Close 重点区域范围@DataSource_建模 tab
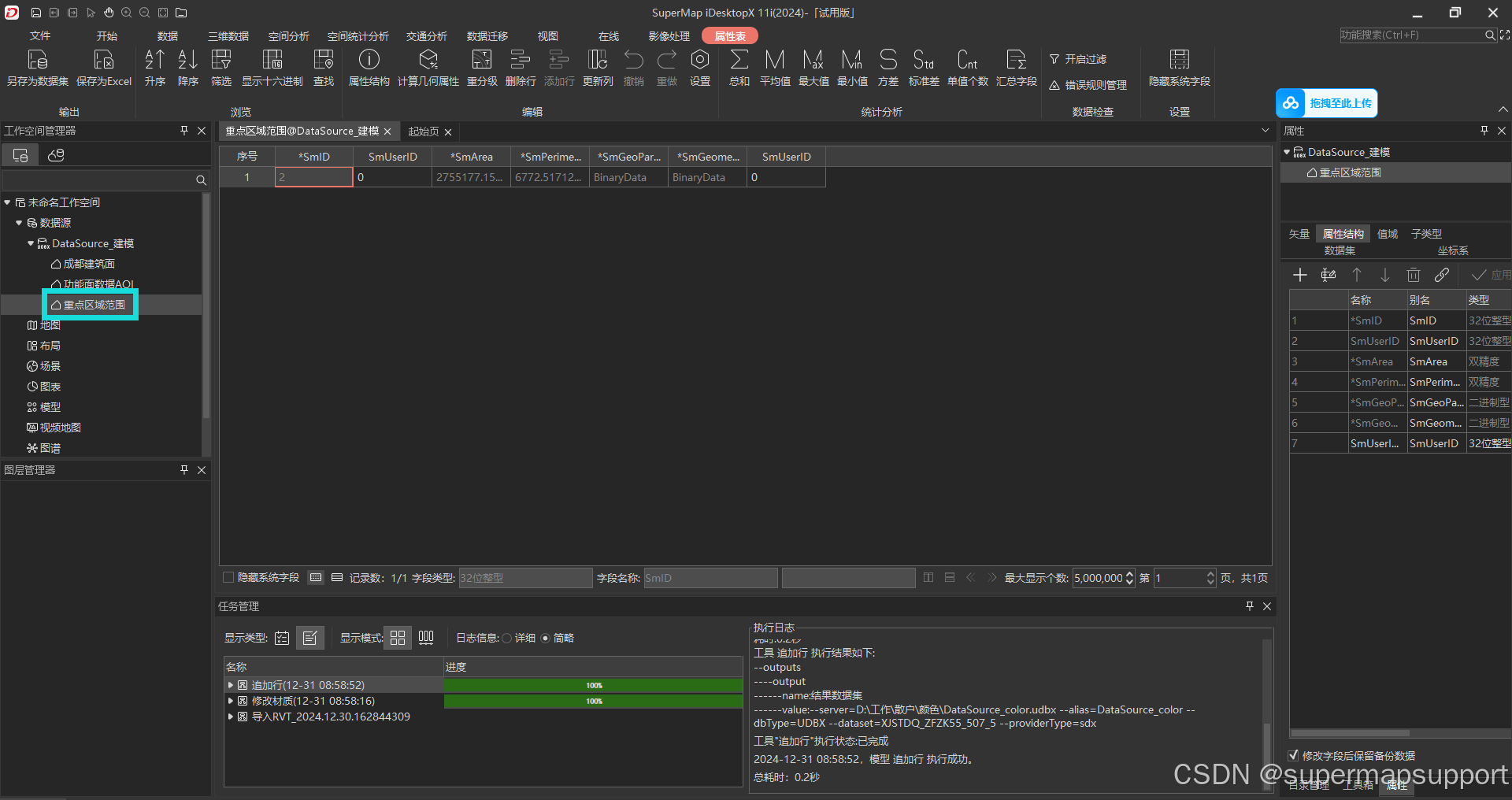The height and width of the screenshot is (800, 1512). [387, 131]
